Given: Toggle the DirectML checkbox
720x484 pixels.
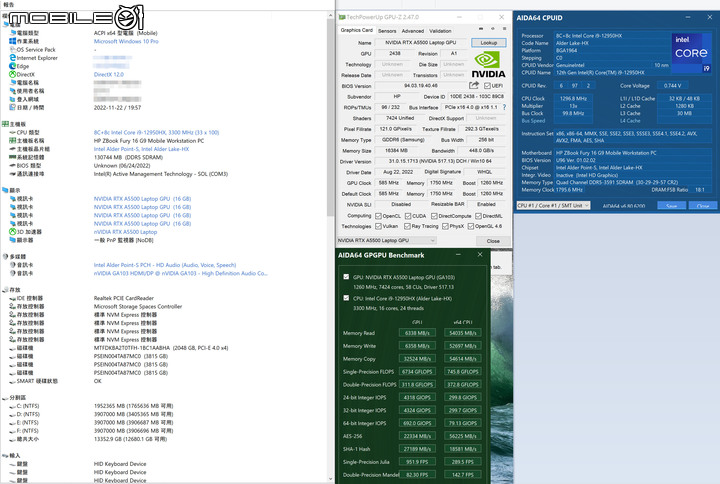Looking at the screenshot, I should 478,216.
